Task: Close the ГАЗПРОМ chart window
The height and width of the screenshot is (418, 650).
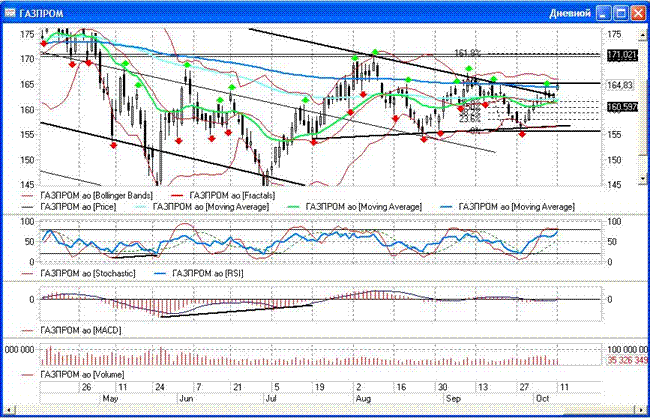Action: 638,14
